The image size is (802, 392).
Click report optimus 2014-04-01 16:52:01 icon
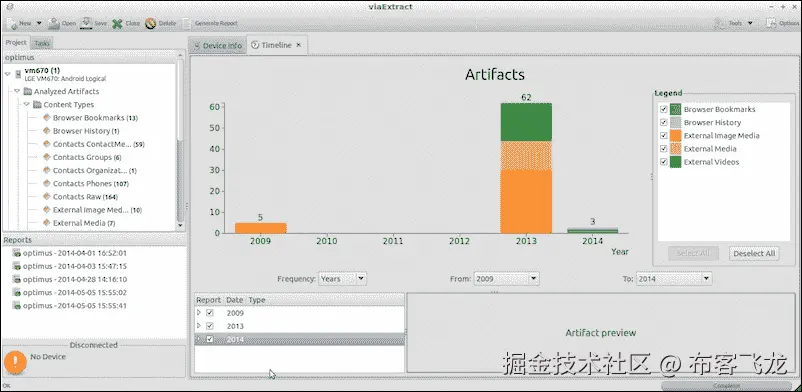tap(17, 253)
